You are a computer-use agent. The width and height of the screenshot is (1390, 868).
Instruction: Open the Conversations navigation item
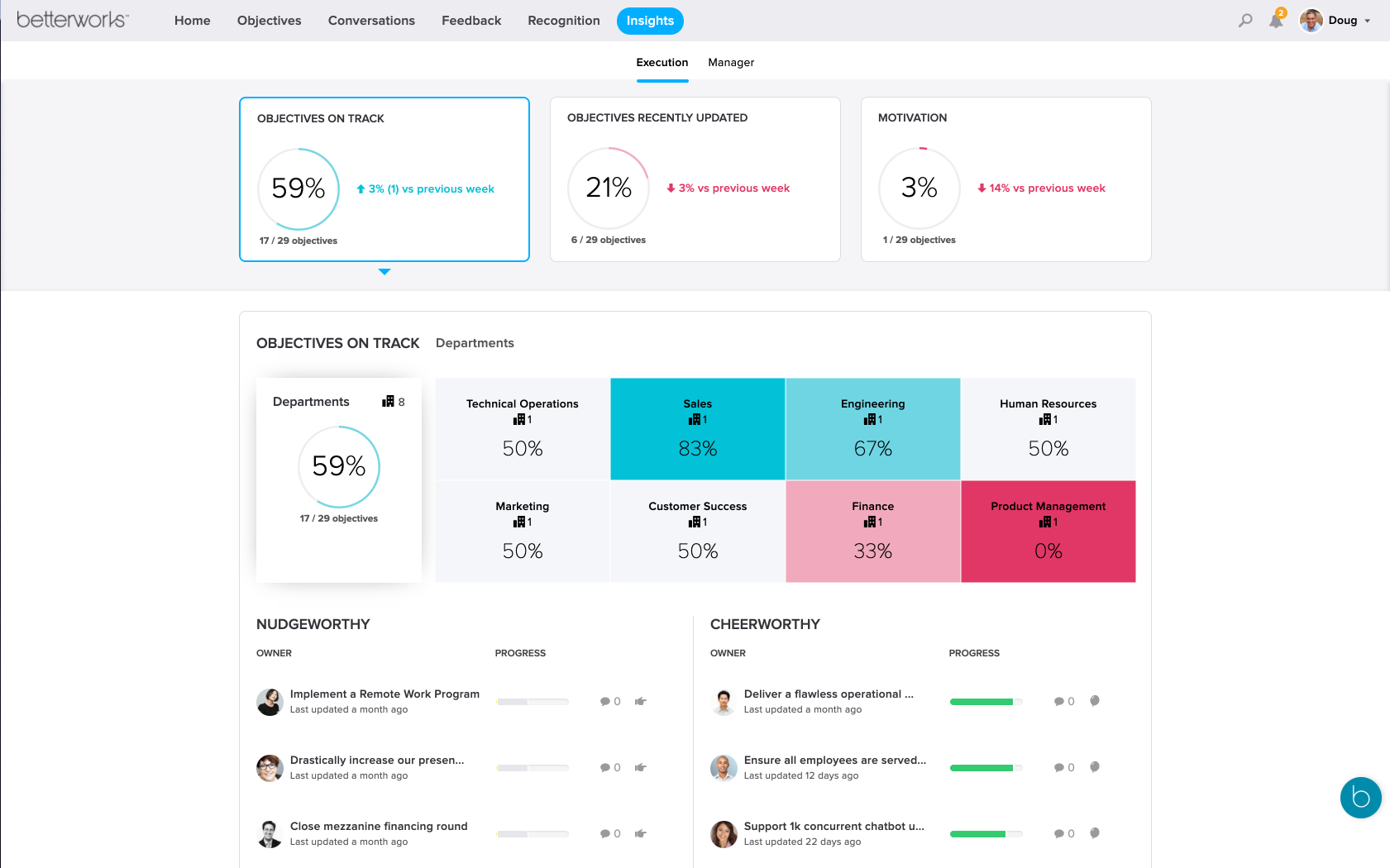[x=371, y=21]
